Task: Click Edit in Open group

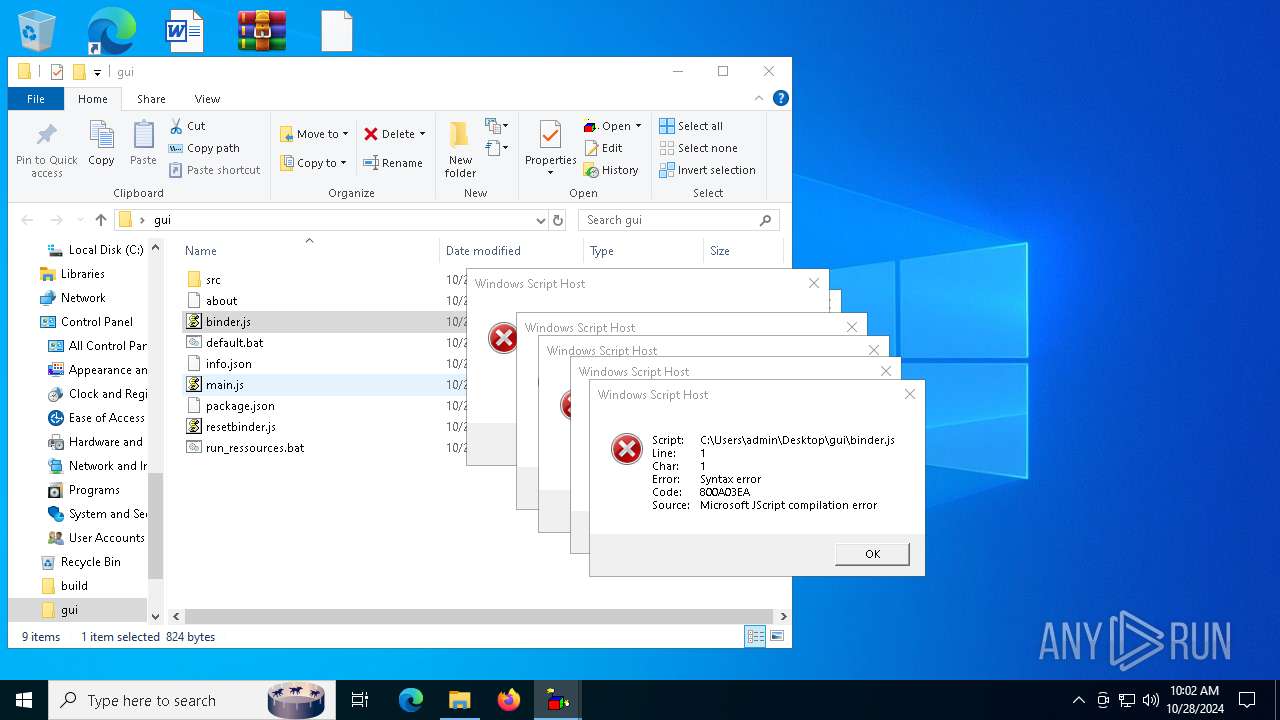Action: (603, 148)
